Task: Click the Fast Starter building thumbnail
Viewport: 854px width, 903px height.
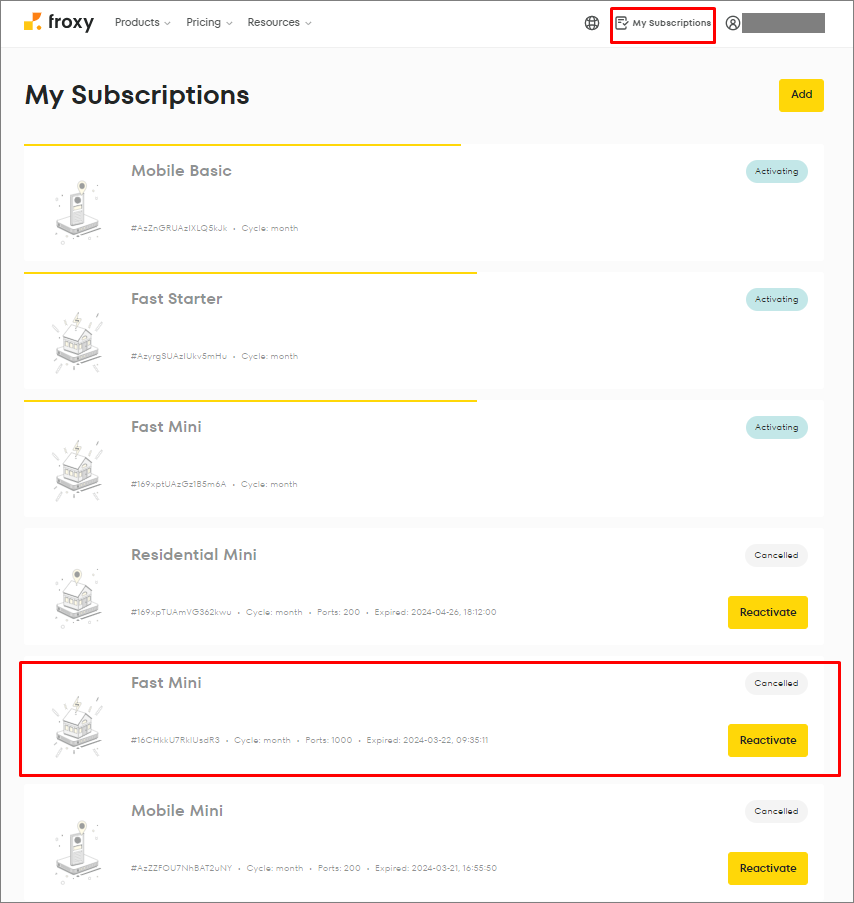Action: tap(77, 332)
